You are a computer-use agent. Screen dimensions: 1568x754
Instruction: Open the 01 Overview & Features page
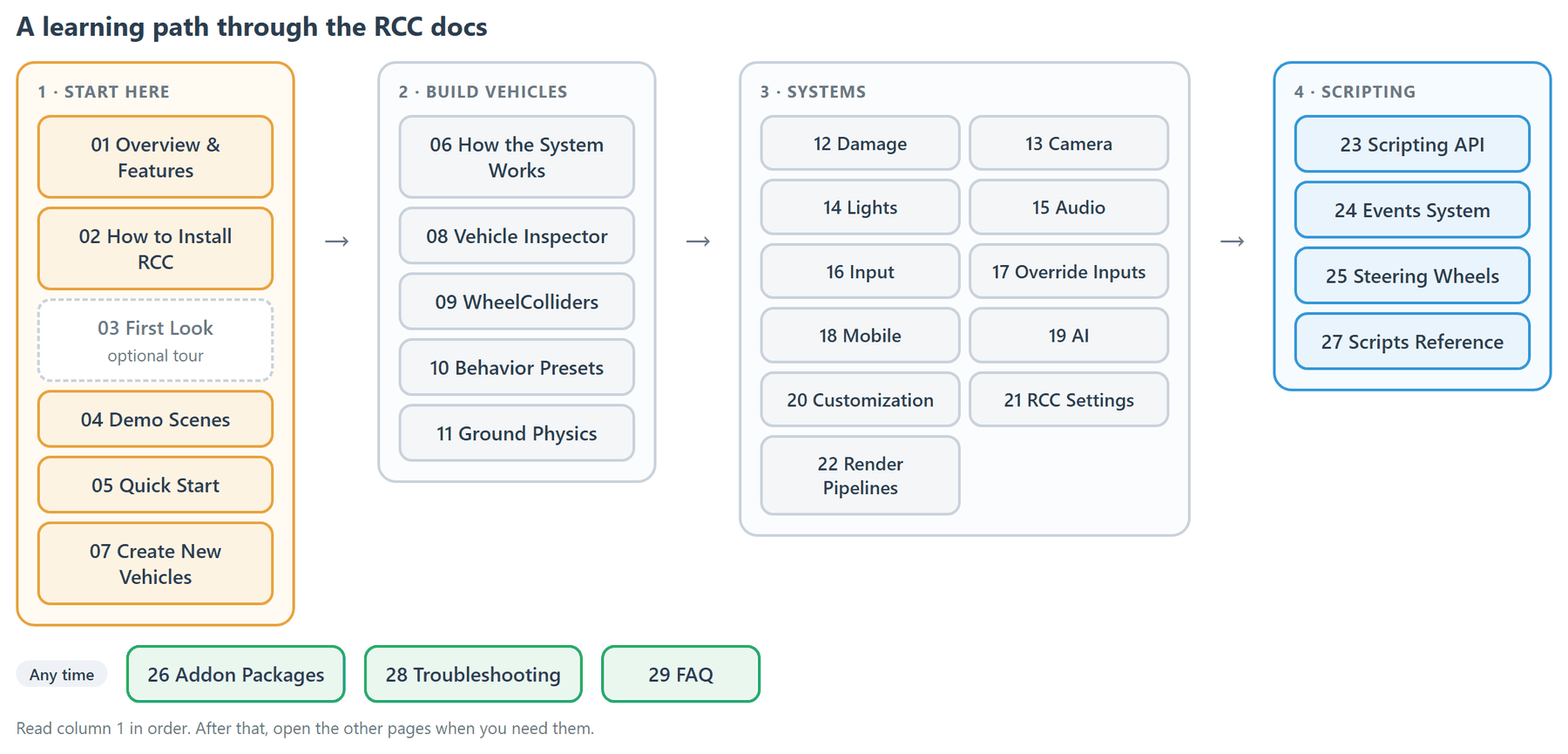click(x=156, y=157)
